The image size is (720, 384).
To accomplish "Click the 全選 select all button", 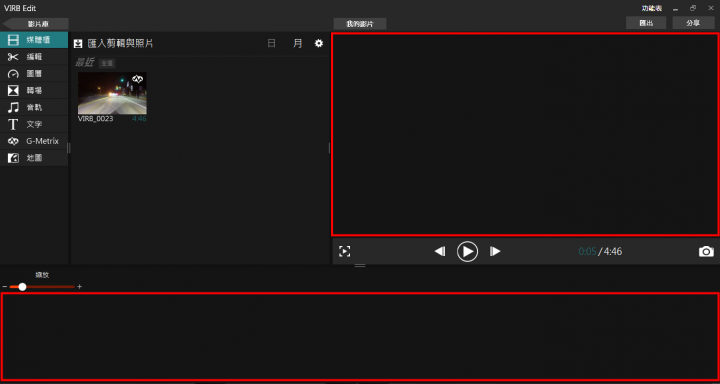I will pyautogui.click(x=107, y=63).
